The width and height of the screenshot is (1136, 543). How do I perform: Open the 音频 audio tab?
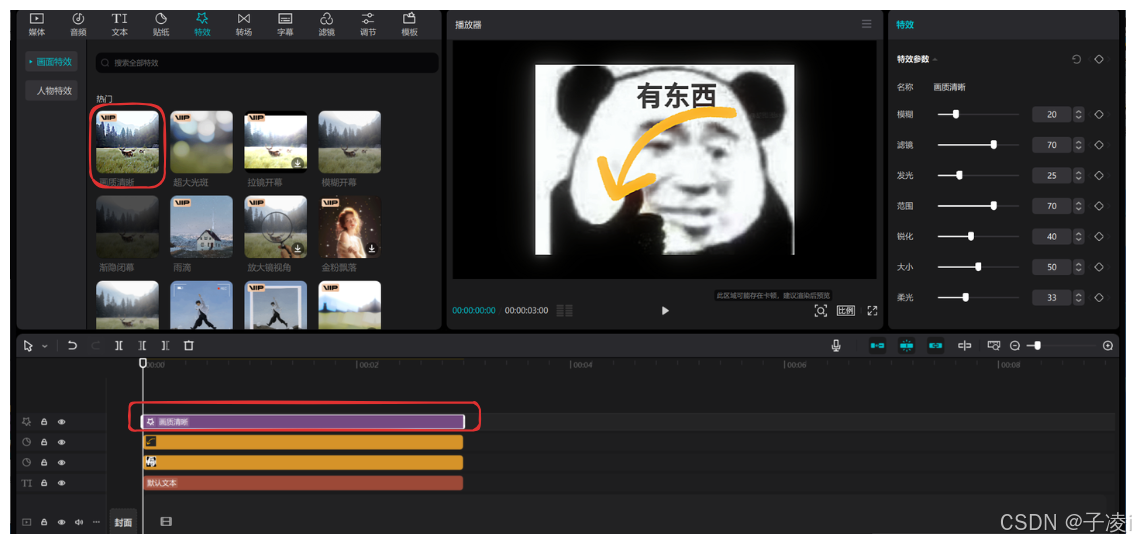tap(78, 24)
